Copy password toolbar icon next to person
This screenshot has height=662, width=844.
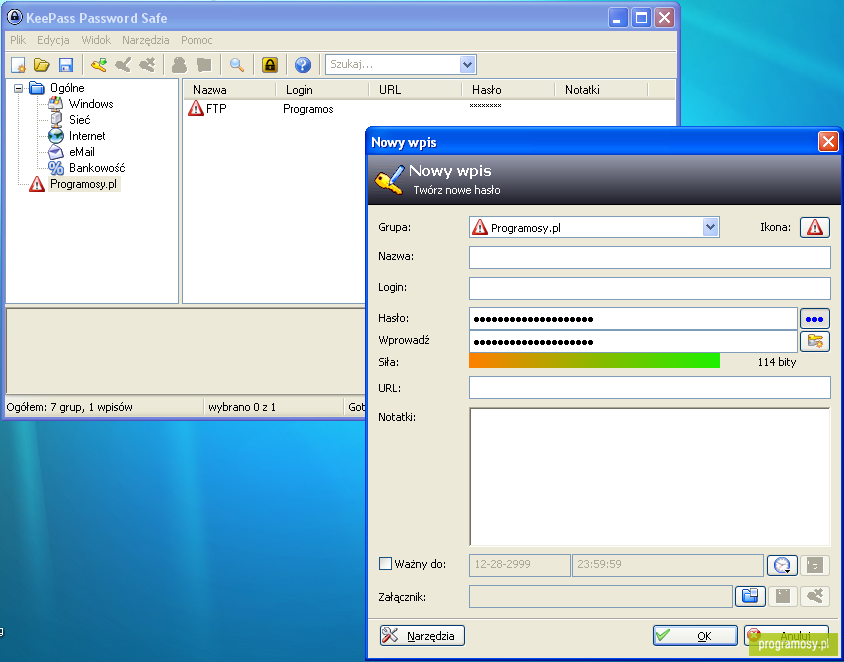pyautogui.click(x=203, y=65)
